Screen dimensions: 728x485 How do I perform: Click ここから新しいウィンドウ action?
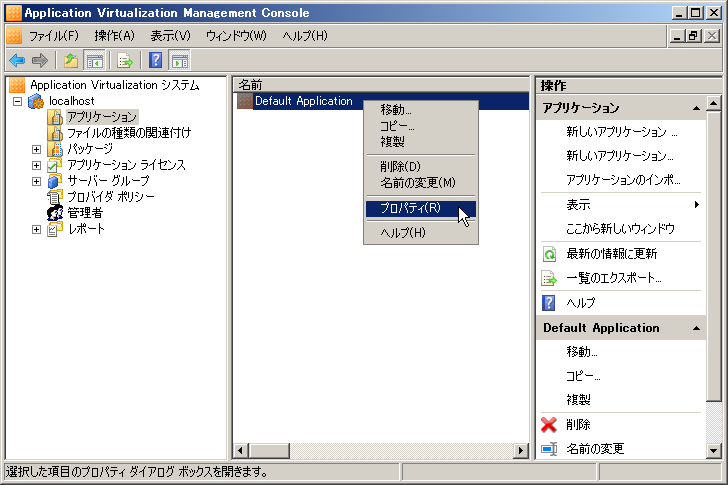coord(621,229)
